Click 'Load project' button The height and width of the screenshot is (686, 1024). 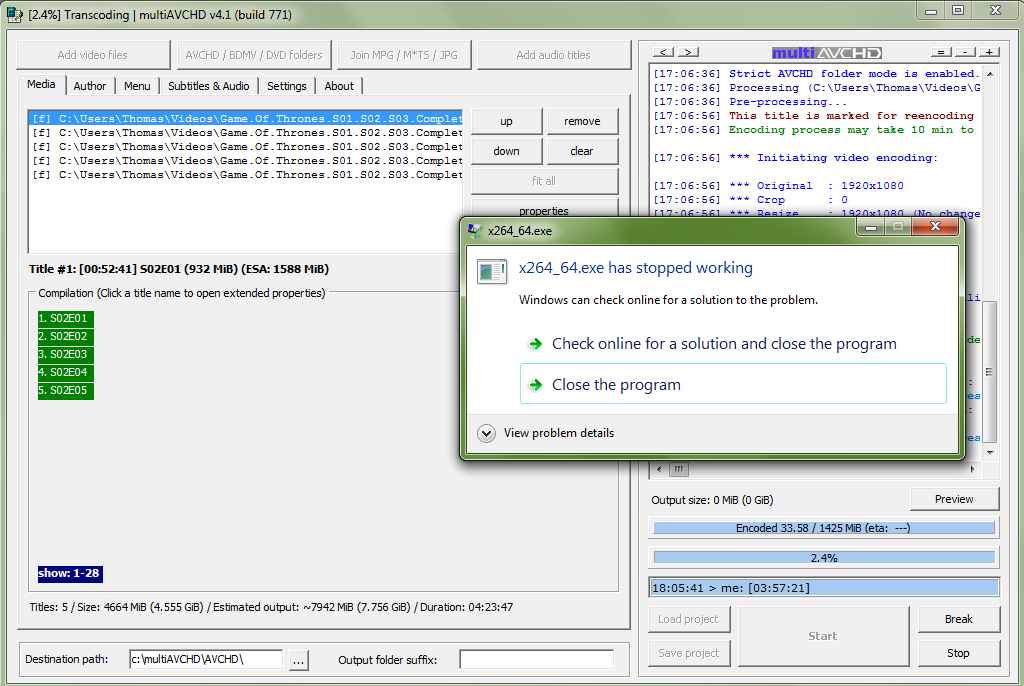(688, 619)
